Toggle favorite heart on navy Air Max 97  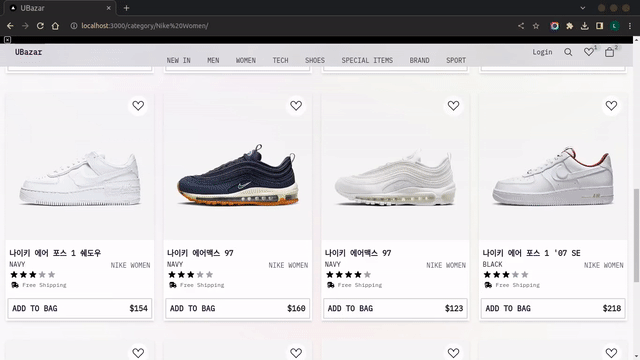[296, 105]
